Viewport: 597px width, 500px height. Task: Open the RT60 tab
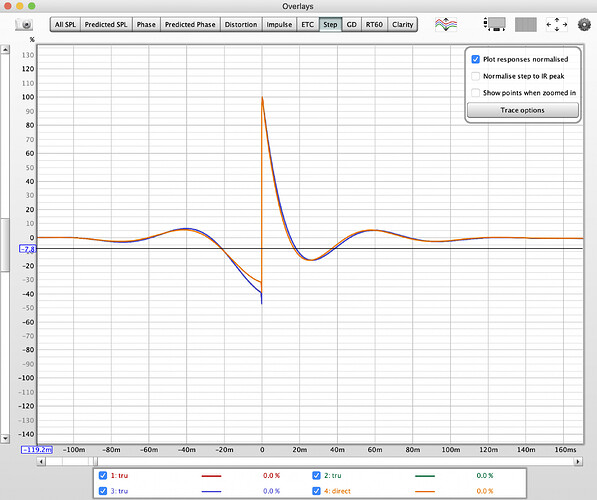coord(374,24)
